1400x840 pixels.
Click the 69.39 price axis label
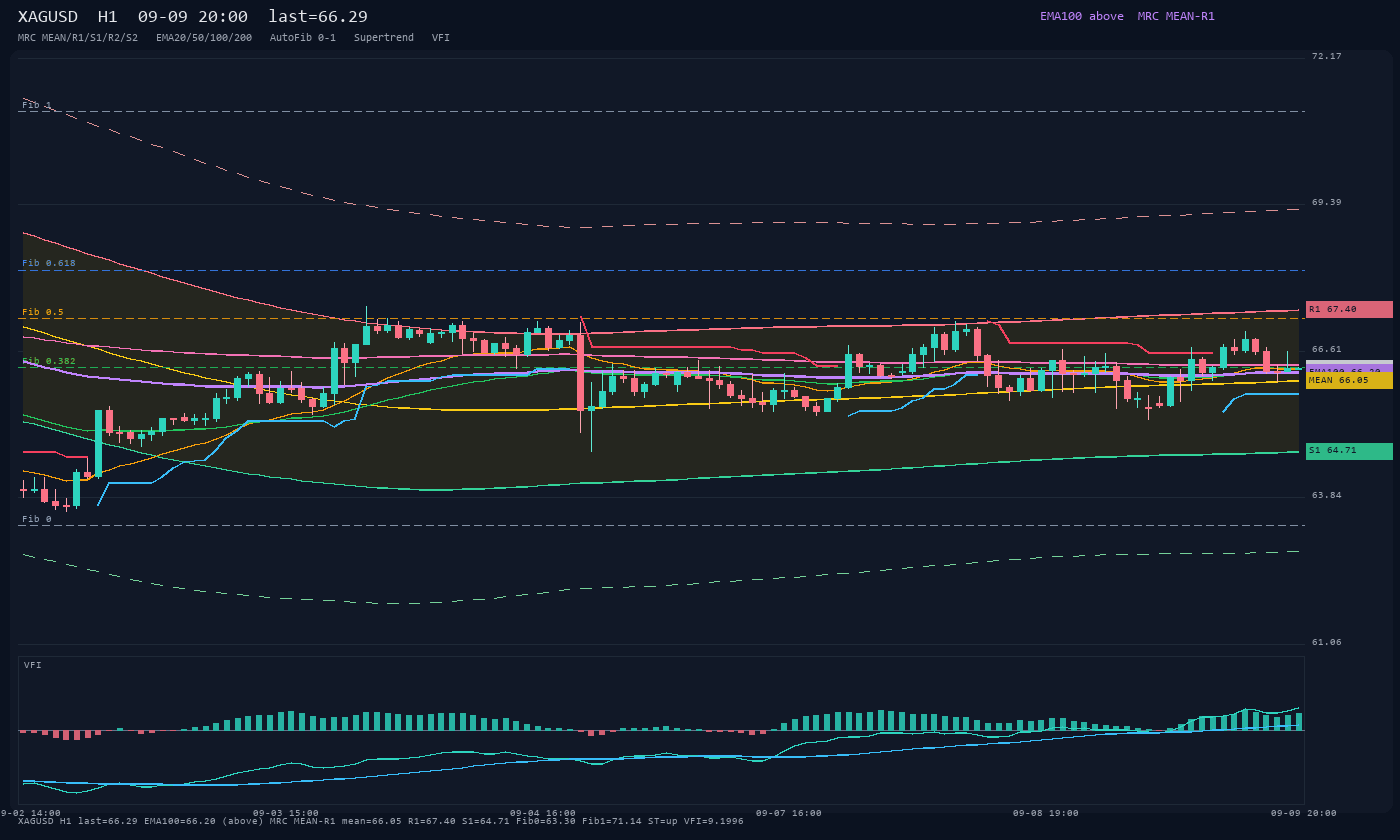pyautogui.click(x=1327, y=202)
